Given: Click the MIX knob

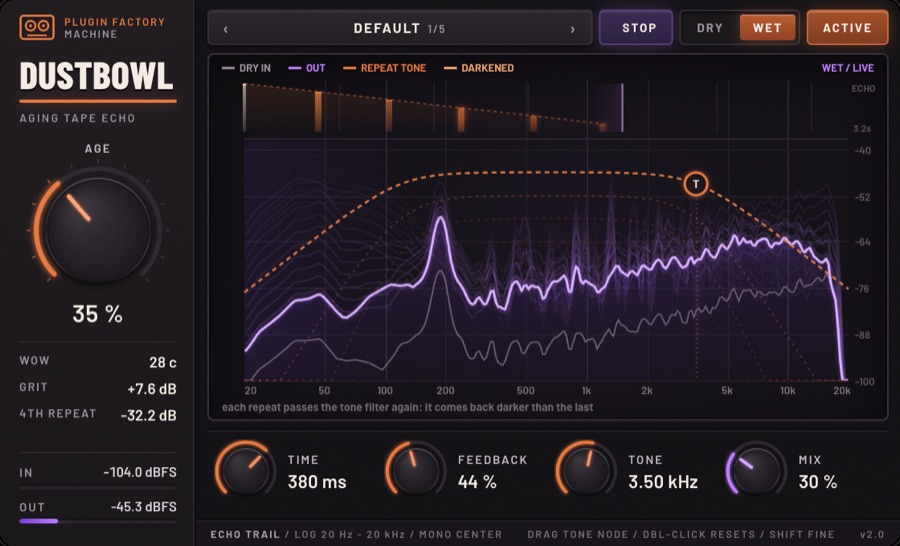Looking at the screenshot, I should [756, 470].
